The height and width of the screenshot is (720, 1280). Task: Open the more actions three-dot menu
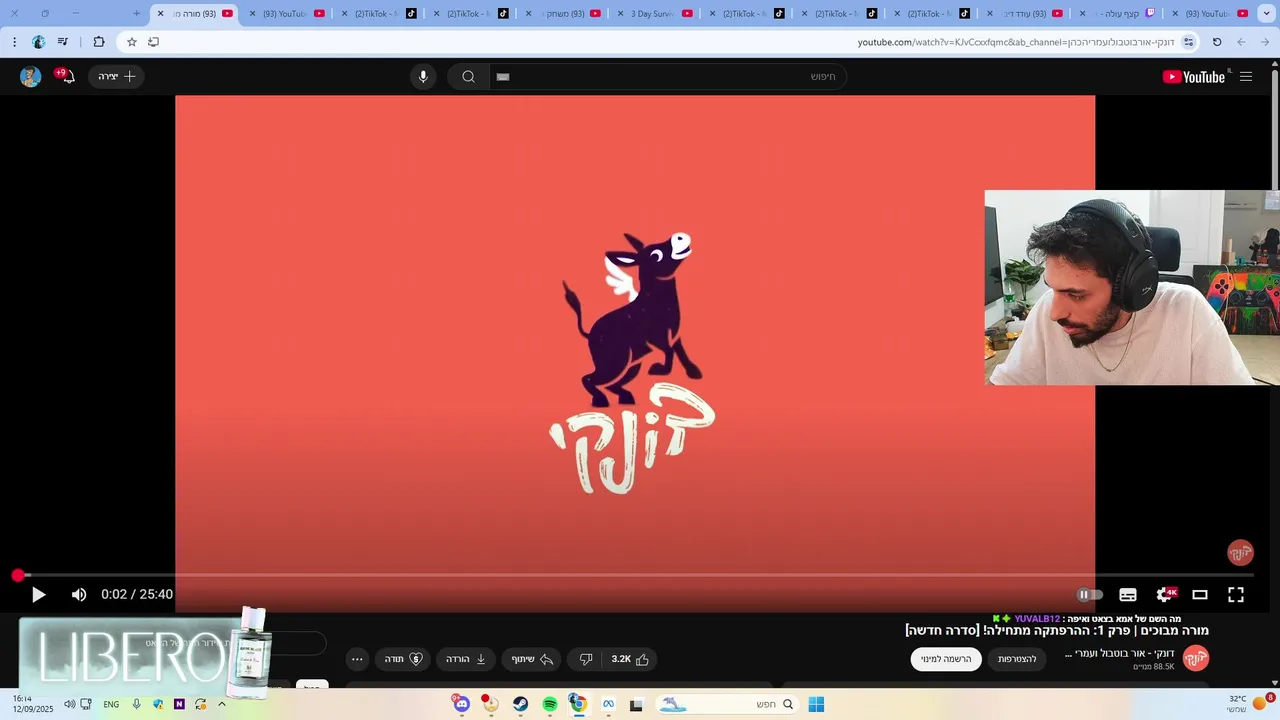pos(357,659)
